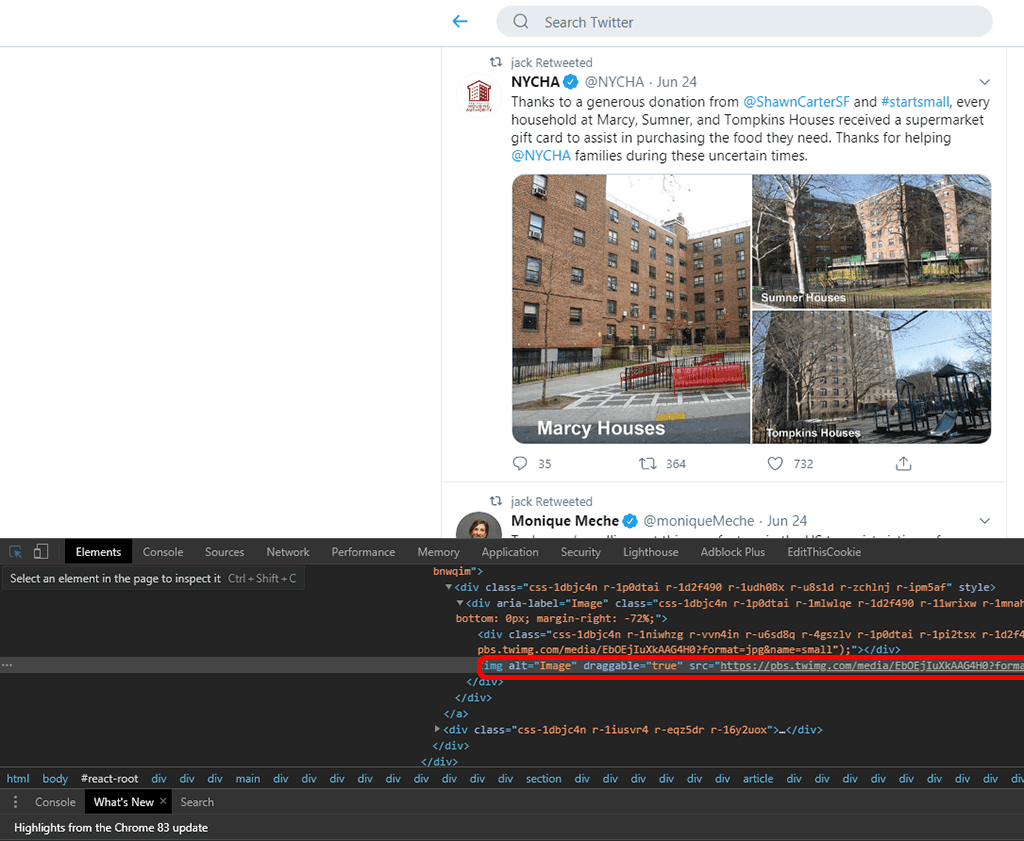1024x841 pixels.
Task: Switch to the Performance tab
Action: tap(363, 552)
